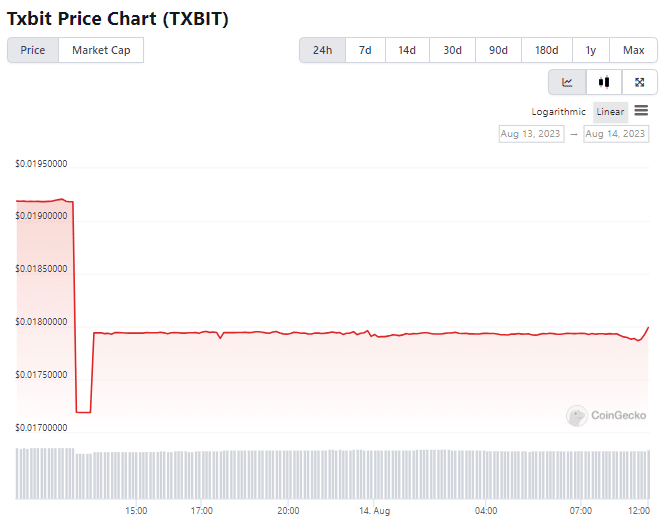Screen dimensions: 666x526
Task: Click the $0.01900000 axis label
Action: click(x=41, y=216)
